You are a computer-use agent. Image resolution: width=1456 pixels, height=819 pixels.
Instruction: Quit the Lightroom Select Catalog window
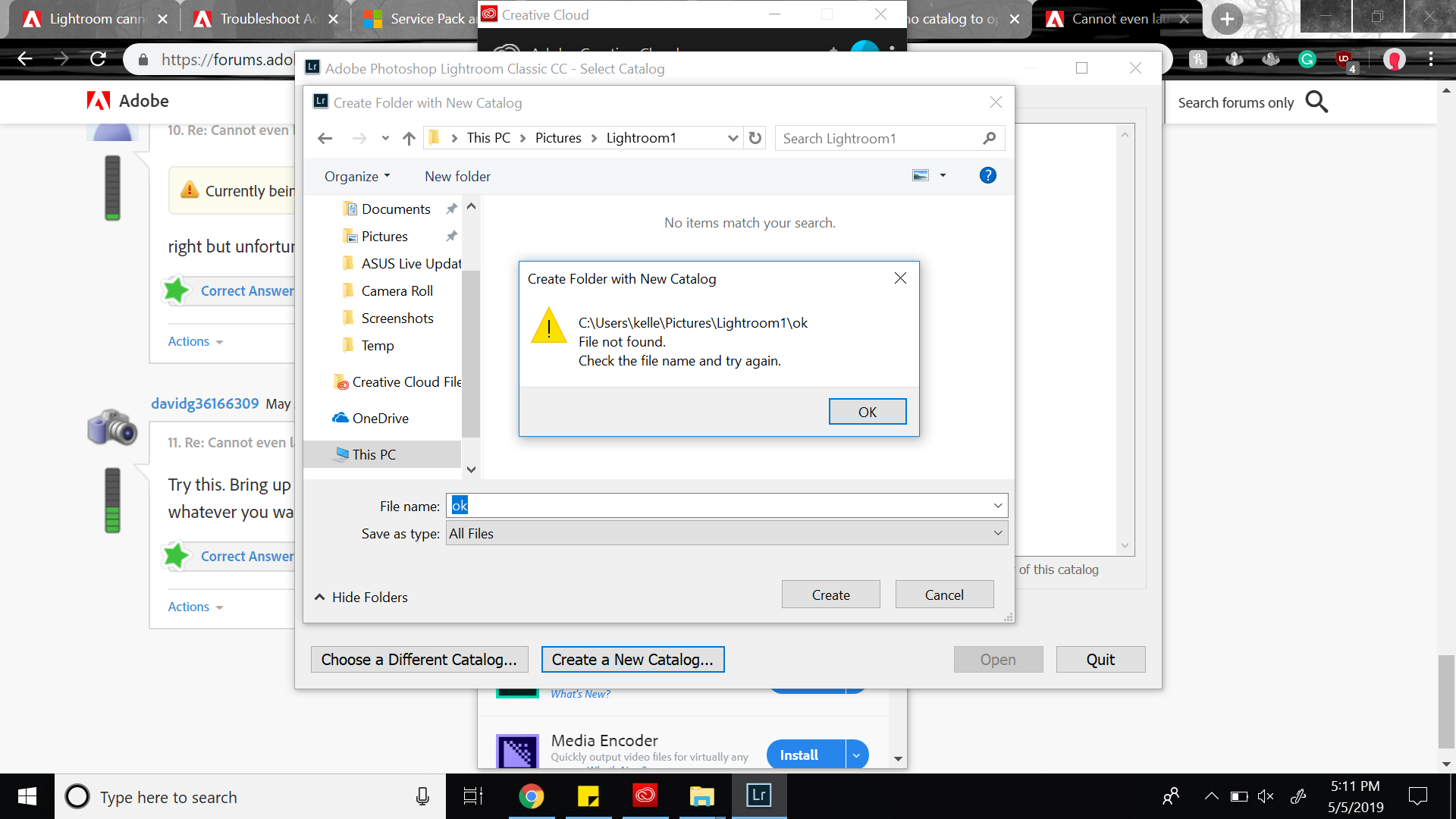tap(1100, 660)
